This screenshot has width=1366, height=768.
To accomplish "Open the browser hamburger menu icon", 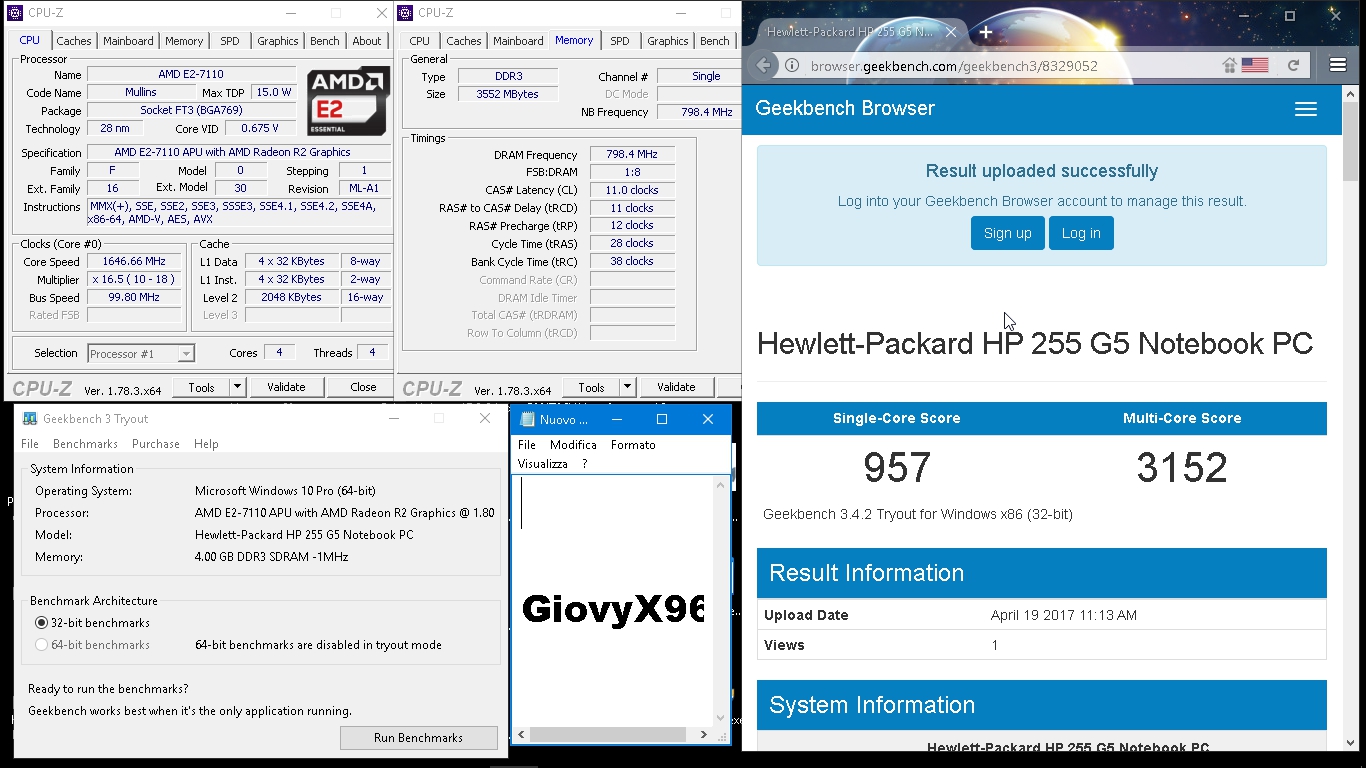I will coord(1338,65).
